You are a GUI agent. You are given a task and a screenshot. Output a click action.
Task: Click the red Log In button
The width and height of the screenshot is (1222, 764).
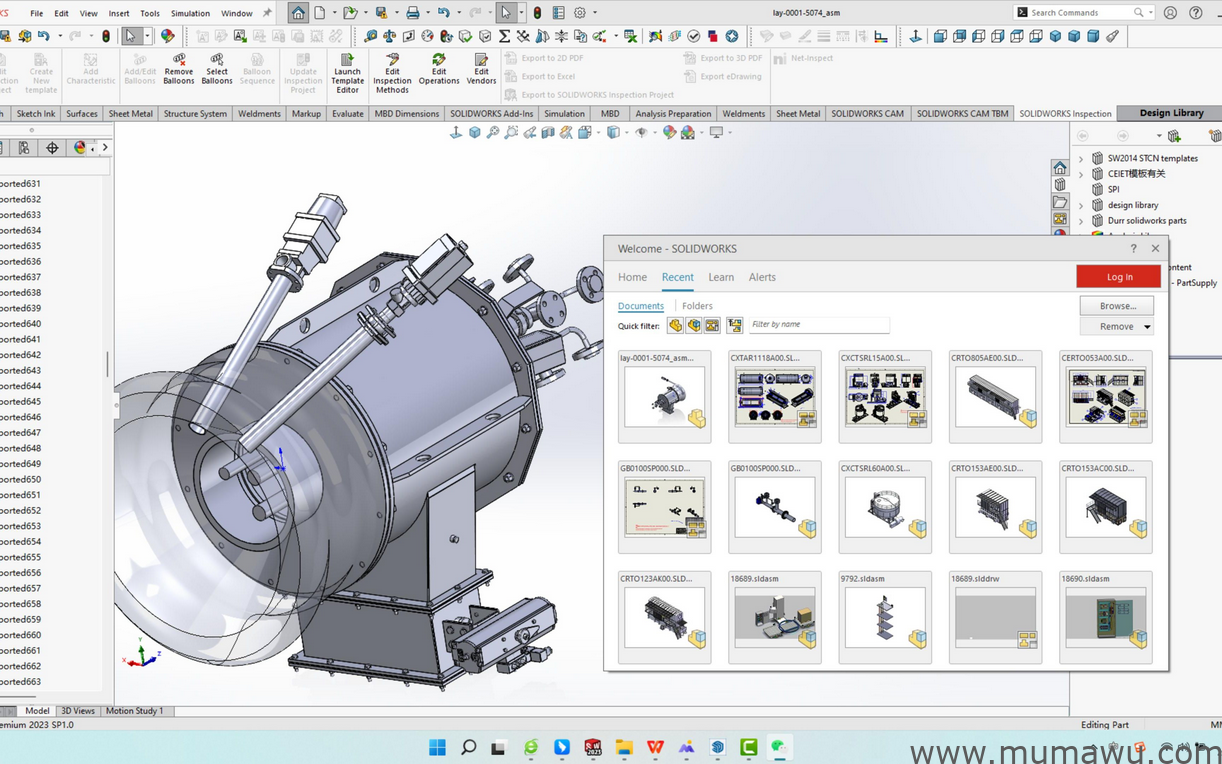[x=1119, y=277]
